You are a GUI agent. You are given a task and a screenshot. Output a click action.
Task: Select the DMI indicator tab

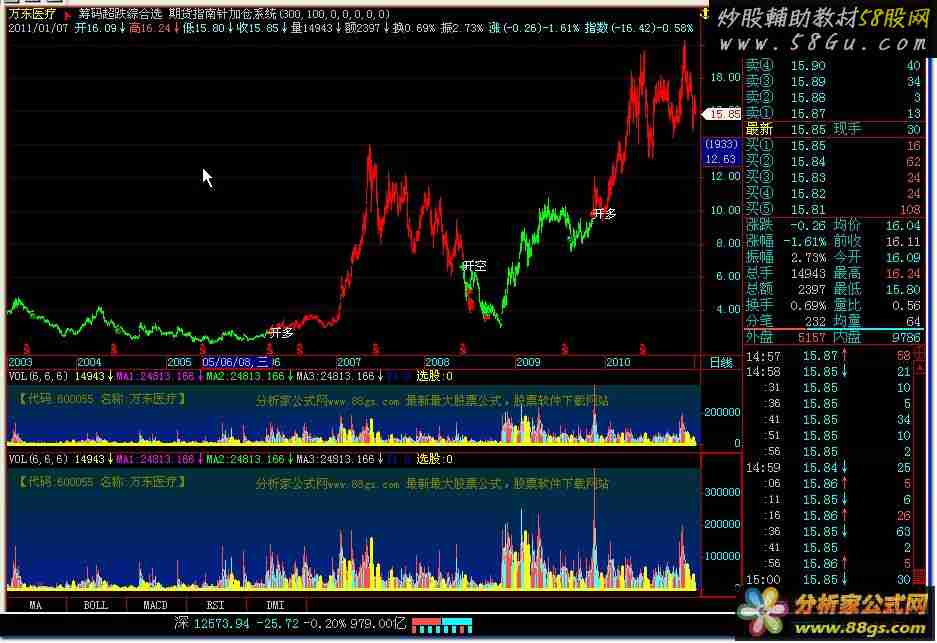pyautogui.click(x=275, y=605)
